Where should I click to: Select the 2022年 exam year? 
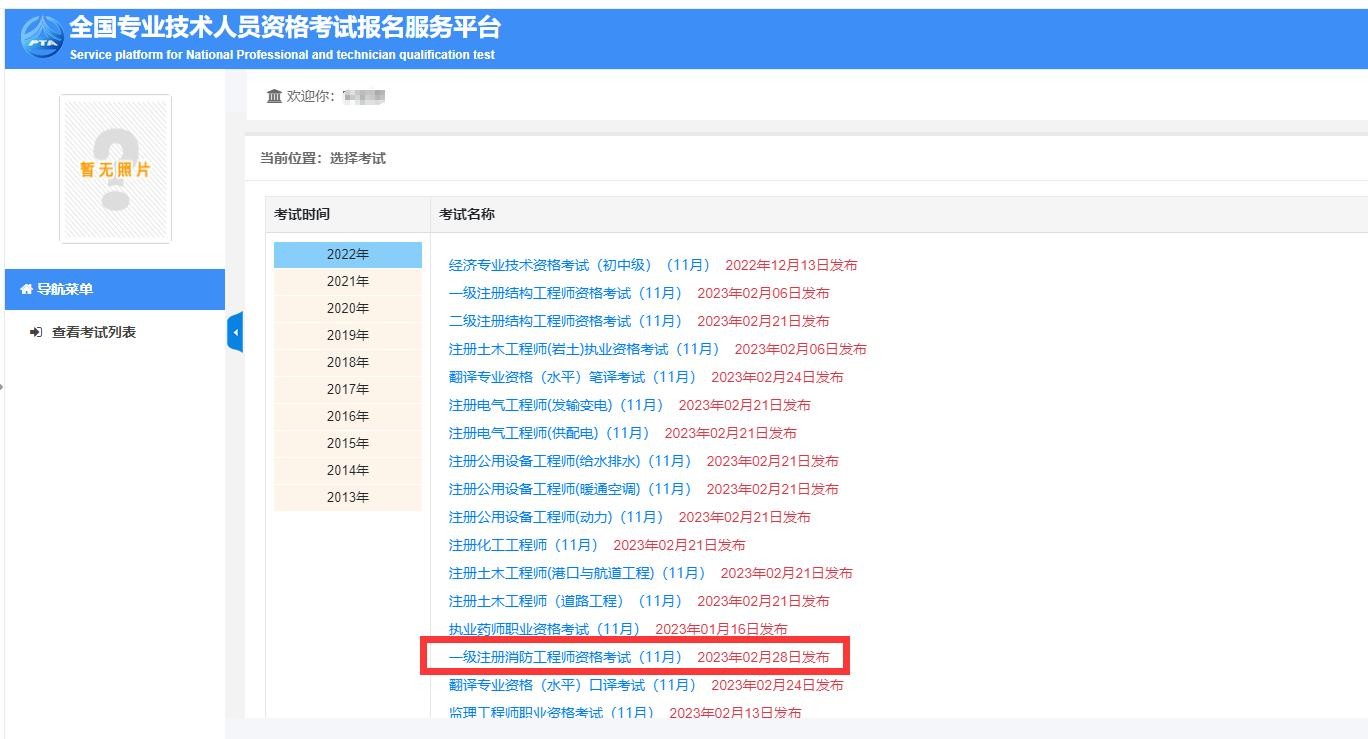(x=347, y=254)
